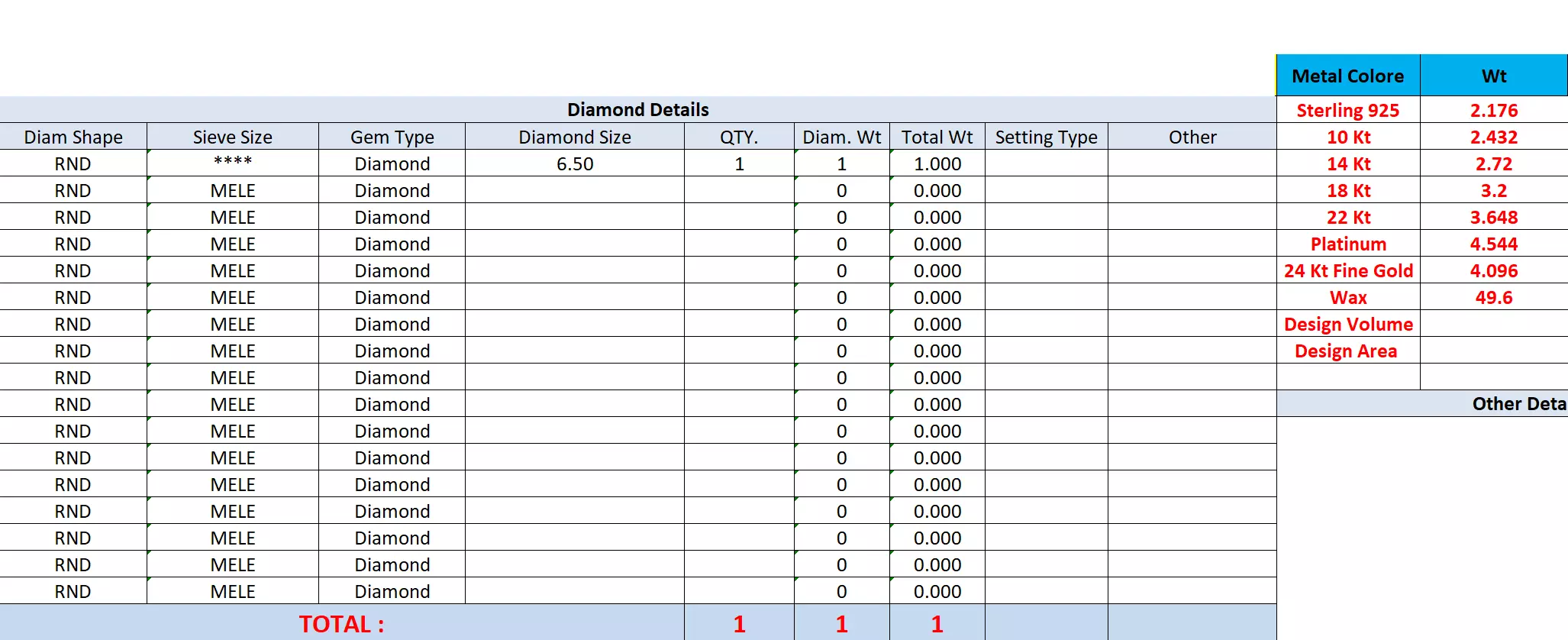Select the 14 Kt cell

(x=1348, y=163)
